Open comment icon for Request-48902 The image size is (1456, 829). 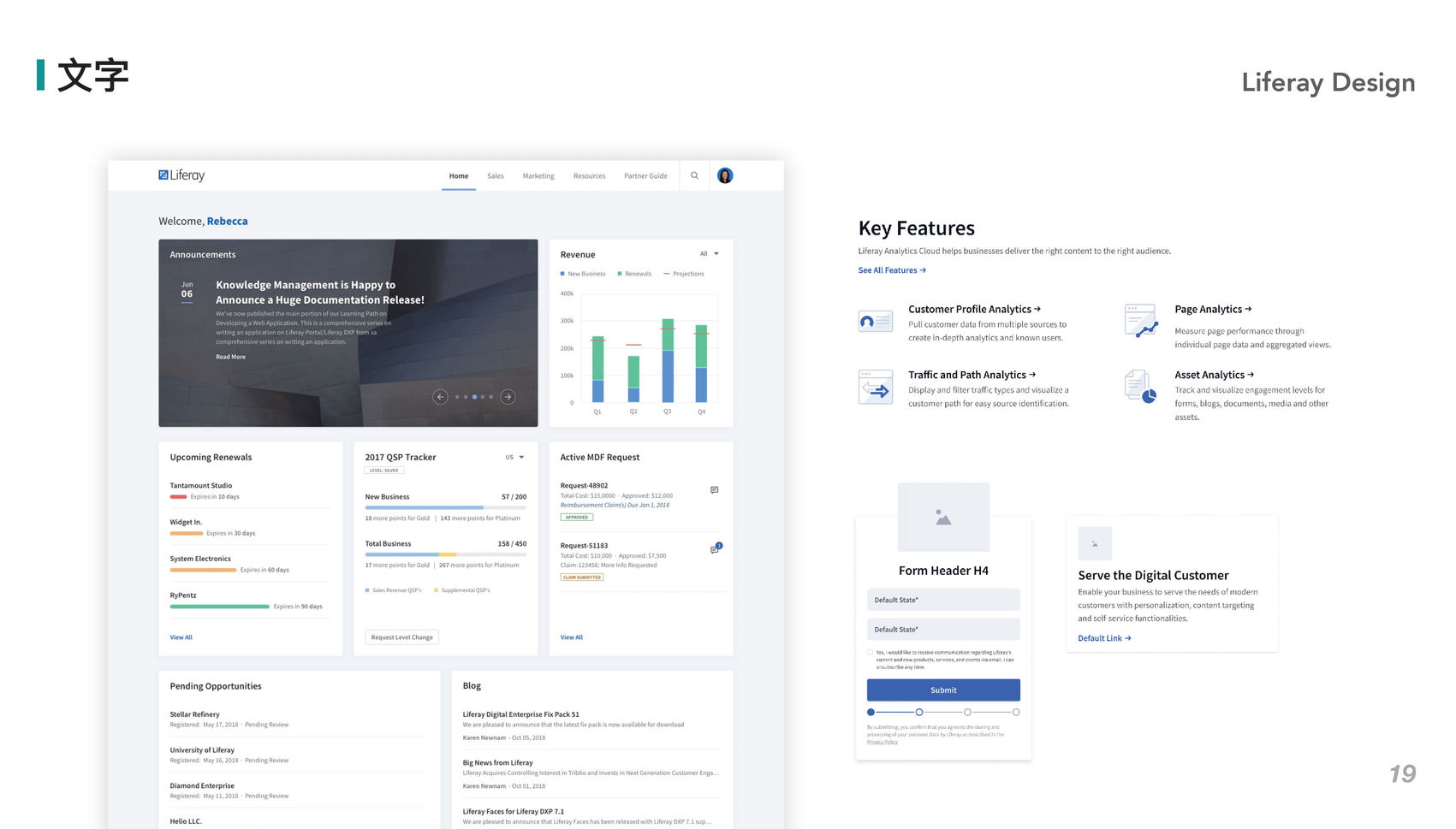point(714,490)
